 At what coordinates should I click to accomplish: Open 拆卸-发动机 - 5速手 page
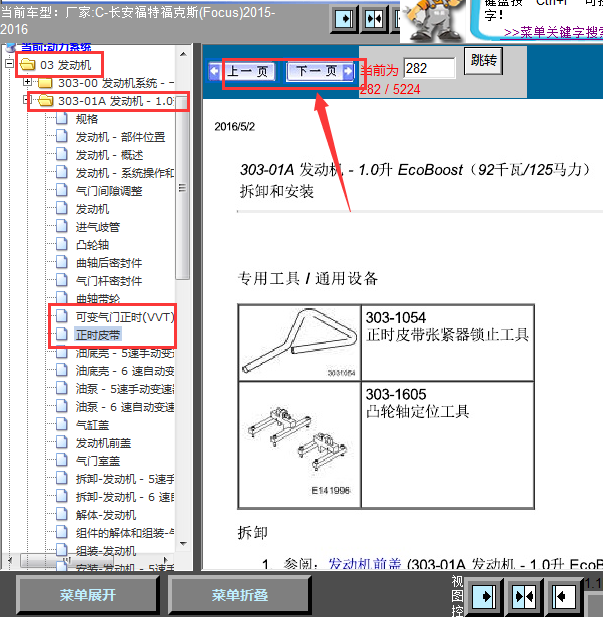click(x=125, y=479)
